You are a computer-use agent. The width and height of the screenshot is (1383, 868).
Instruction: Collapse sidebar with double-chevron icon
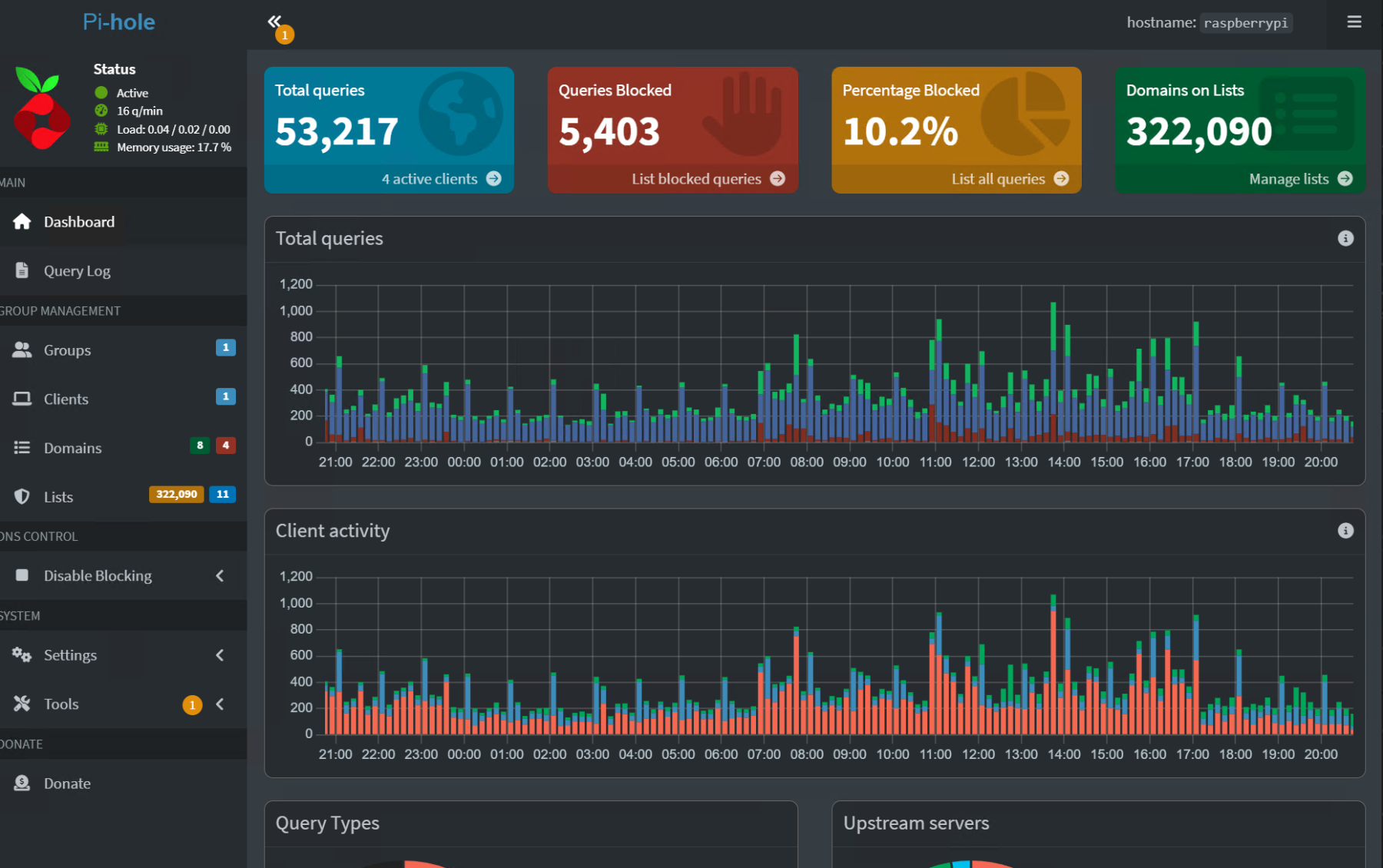274,22
